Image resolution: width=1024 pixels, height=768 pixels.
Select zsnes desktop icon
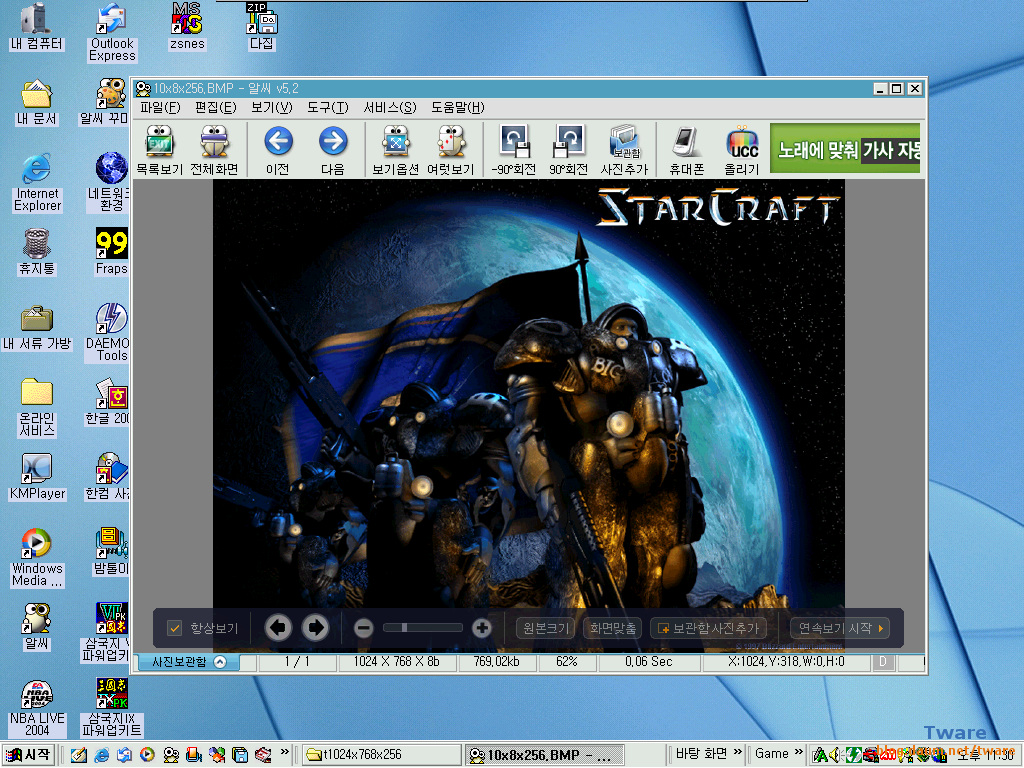point(187,26)
